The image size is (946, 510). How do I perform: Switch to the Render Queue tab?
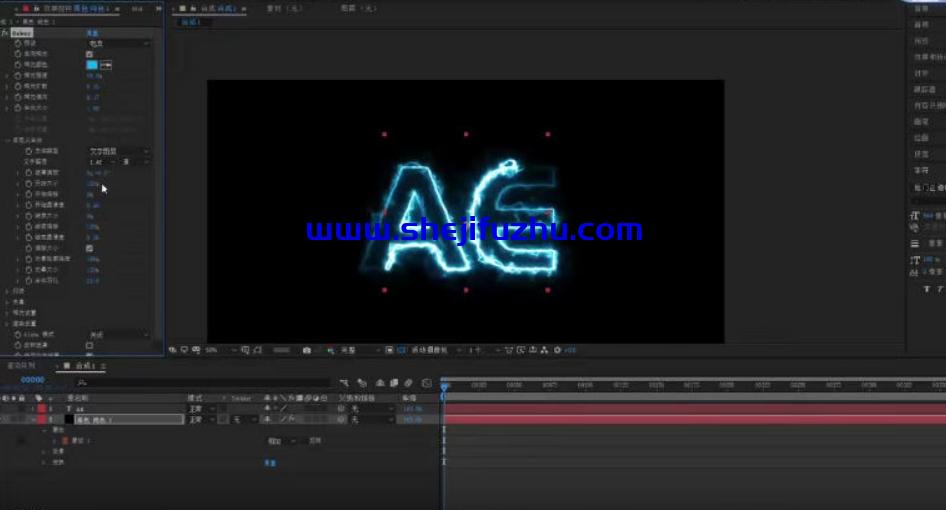pos(21,366)
